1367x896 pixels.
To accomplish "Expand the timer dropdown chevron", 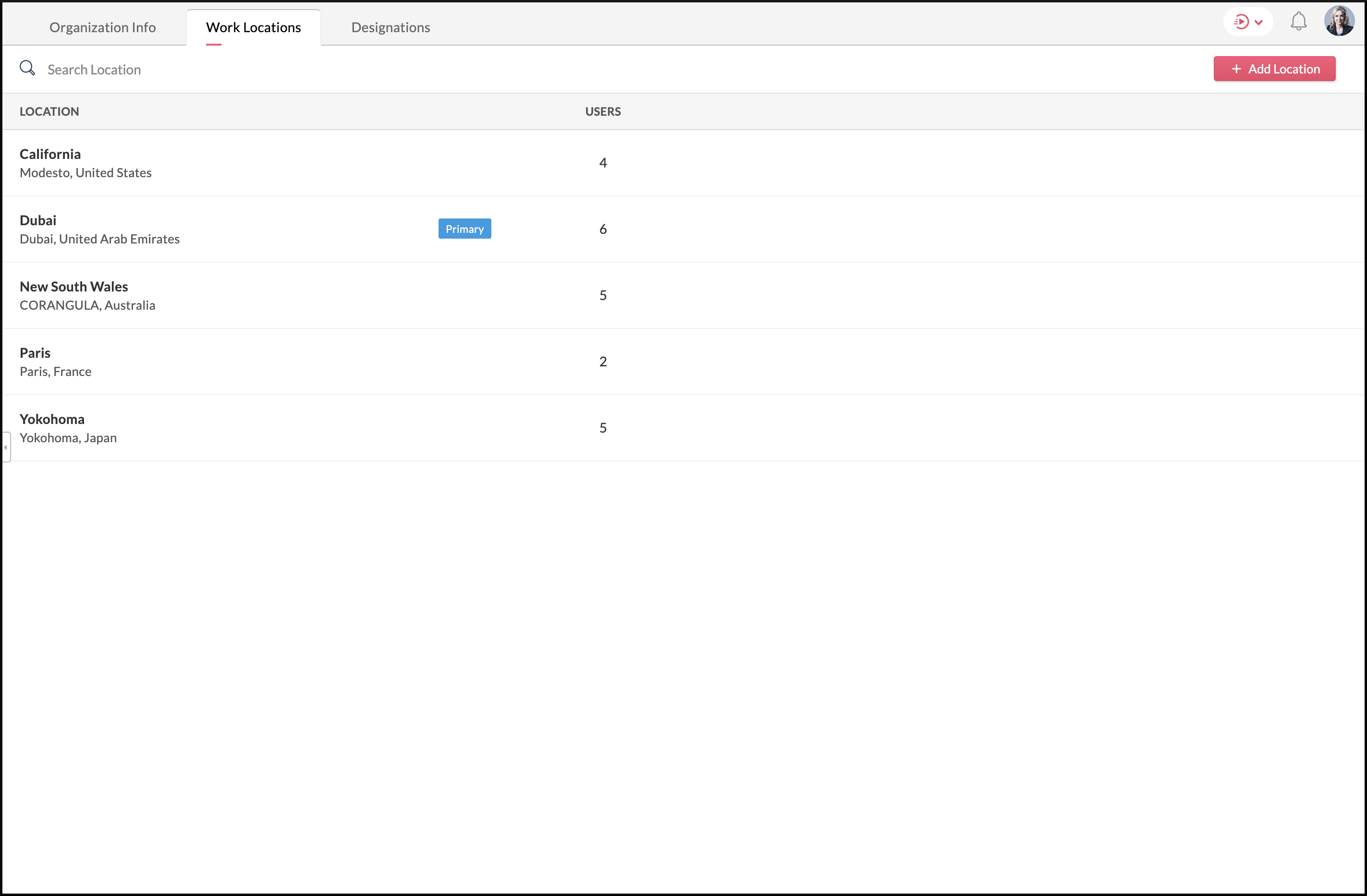I will click(x=1258, y=23).
